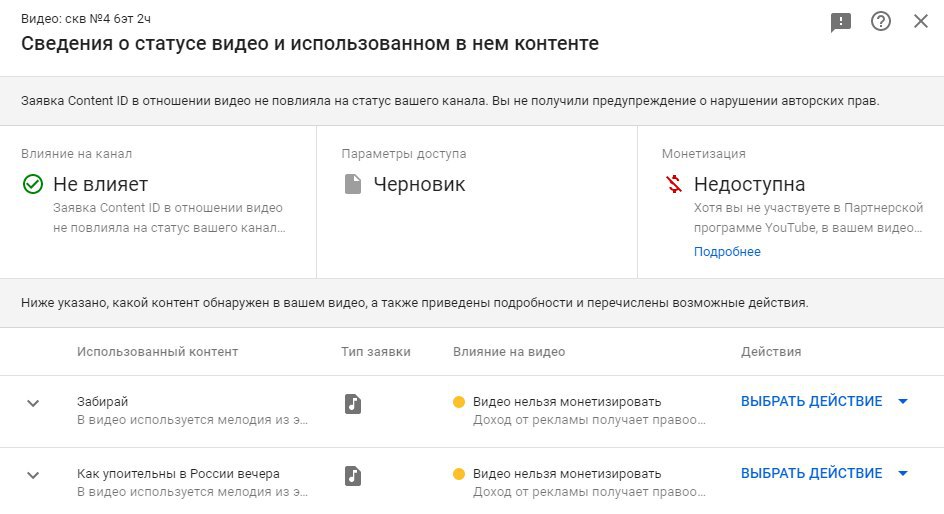Expand the Как упоительны в России вечера row

33,475
